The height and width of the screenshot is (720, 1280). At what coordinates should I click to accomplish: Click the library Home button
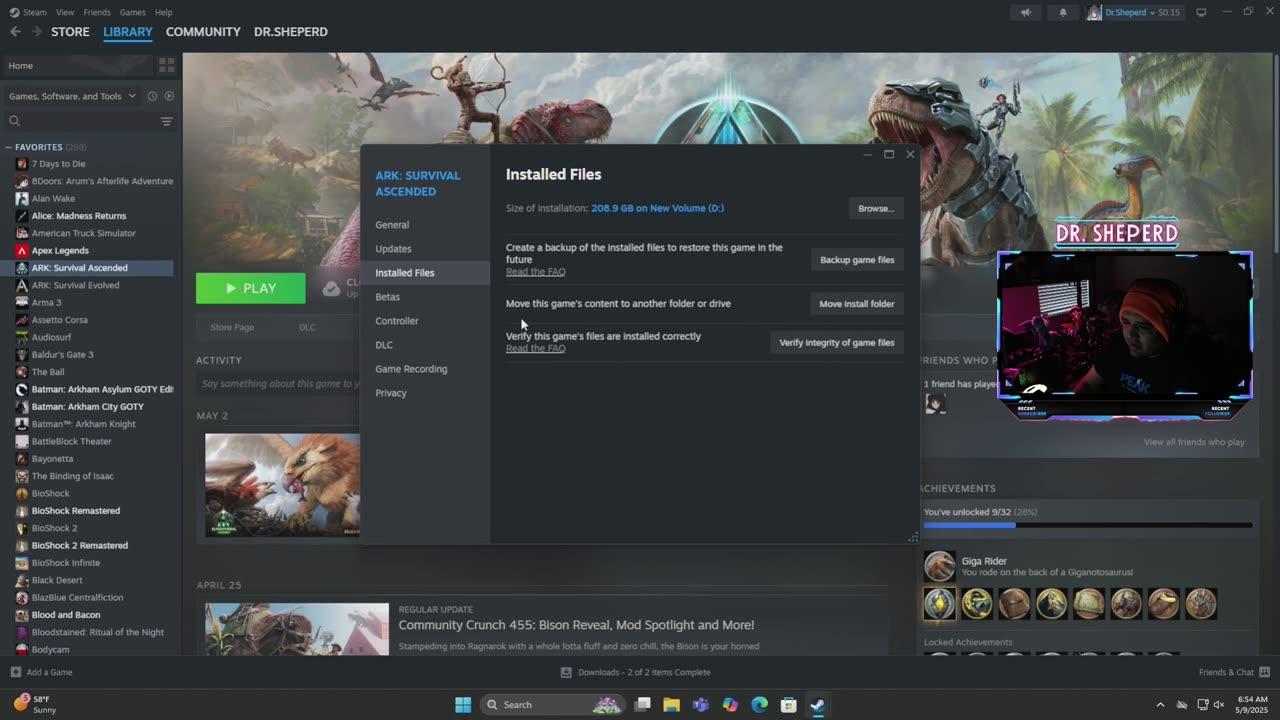[78, 65]
